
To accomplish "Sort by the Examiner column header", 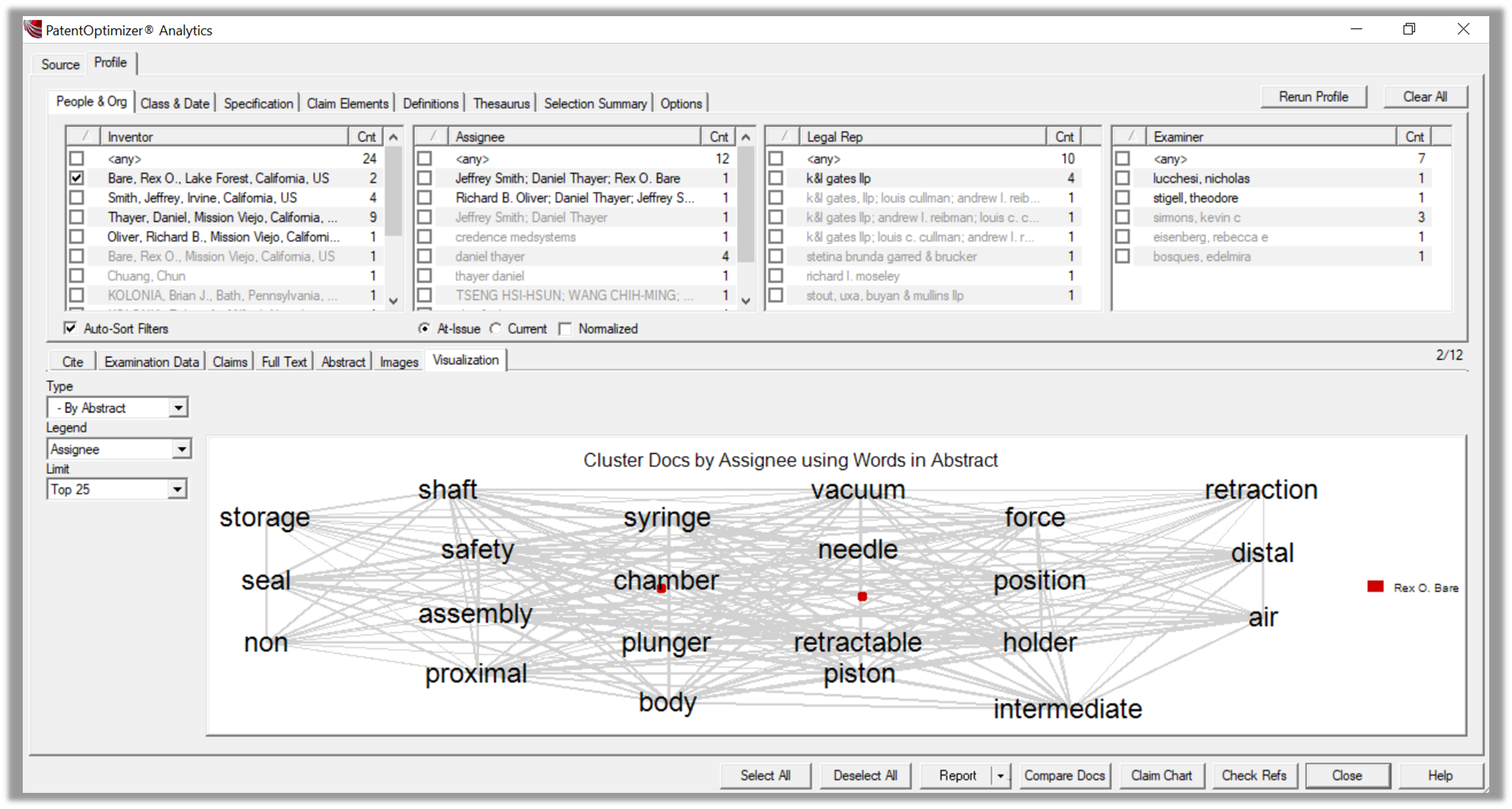I will tap(1271, 137).
